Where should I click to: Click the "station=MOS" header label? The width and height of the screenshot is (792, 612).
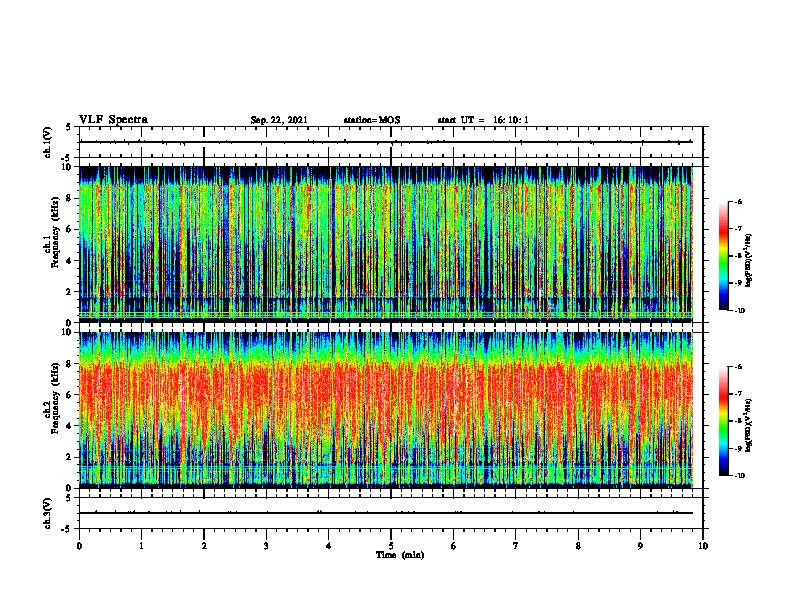click(x=372, y=120)
